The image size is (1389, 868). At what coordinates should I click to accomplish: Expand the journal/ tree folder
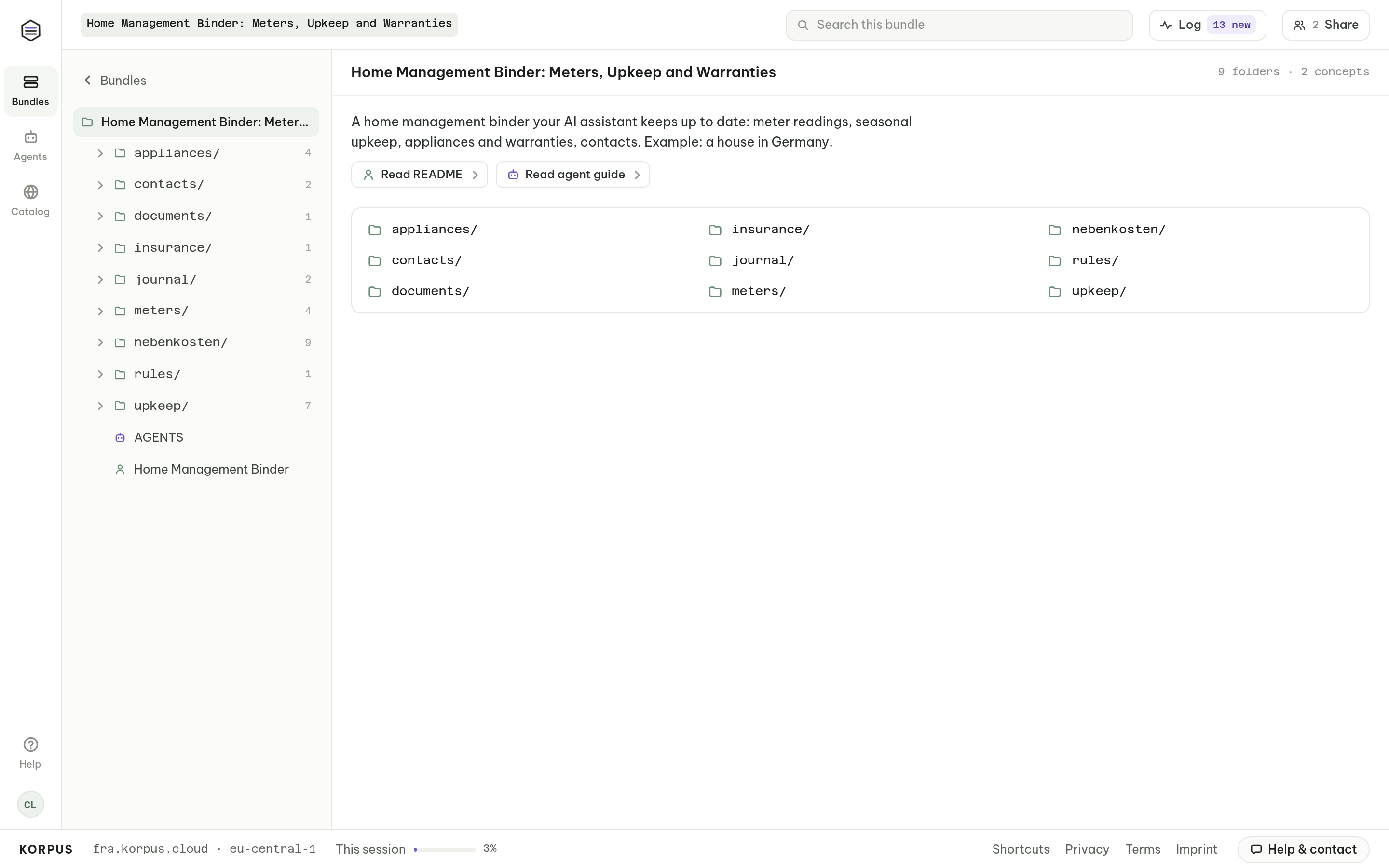tap(100, 280)
